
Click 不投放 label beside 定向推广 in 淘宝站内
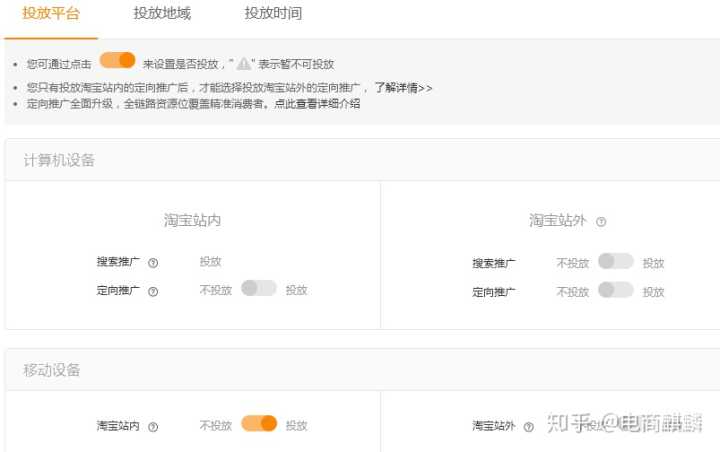215,290
